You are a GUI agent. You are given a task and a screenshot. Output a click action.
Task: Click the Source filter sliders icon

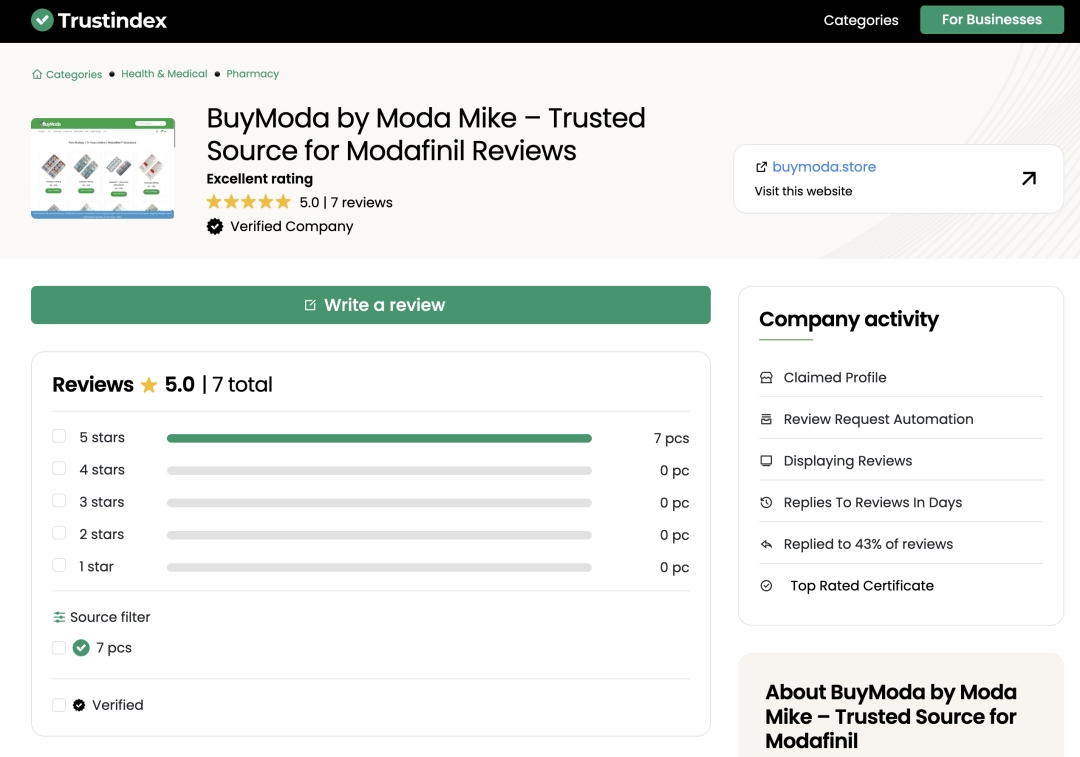tap(59, 617)
